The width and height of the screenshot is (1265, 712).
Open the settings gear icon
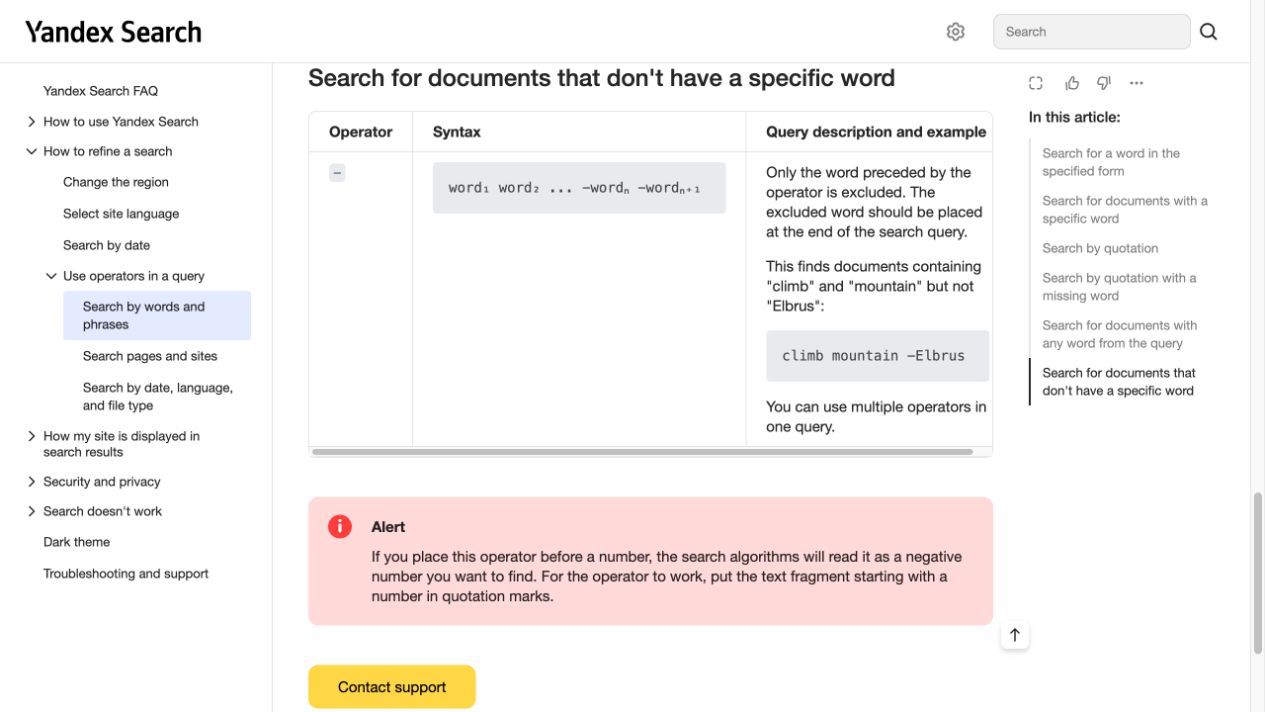click(x=955, y=32)
